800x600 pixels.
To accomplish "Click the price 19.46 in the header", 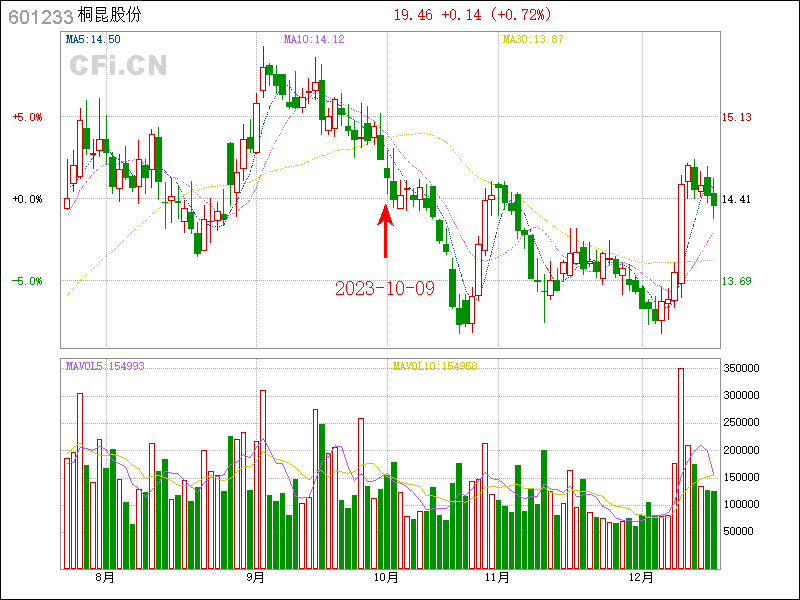I will click(x=413, y=15).
